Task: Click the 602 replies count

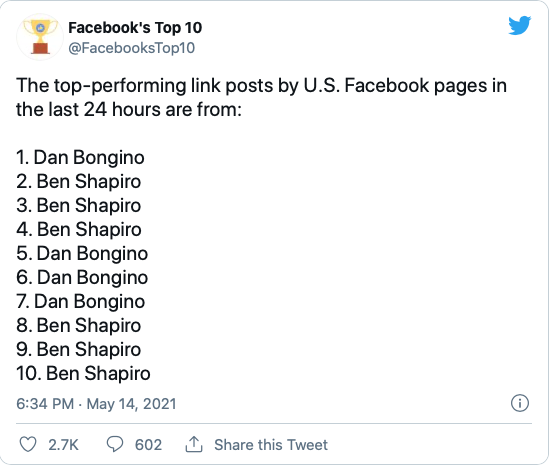Action: pyautogui.click(x=148, y=445)
